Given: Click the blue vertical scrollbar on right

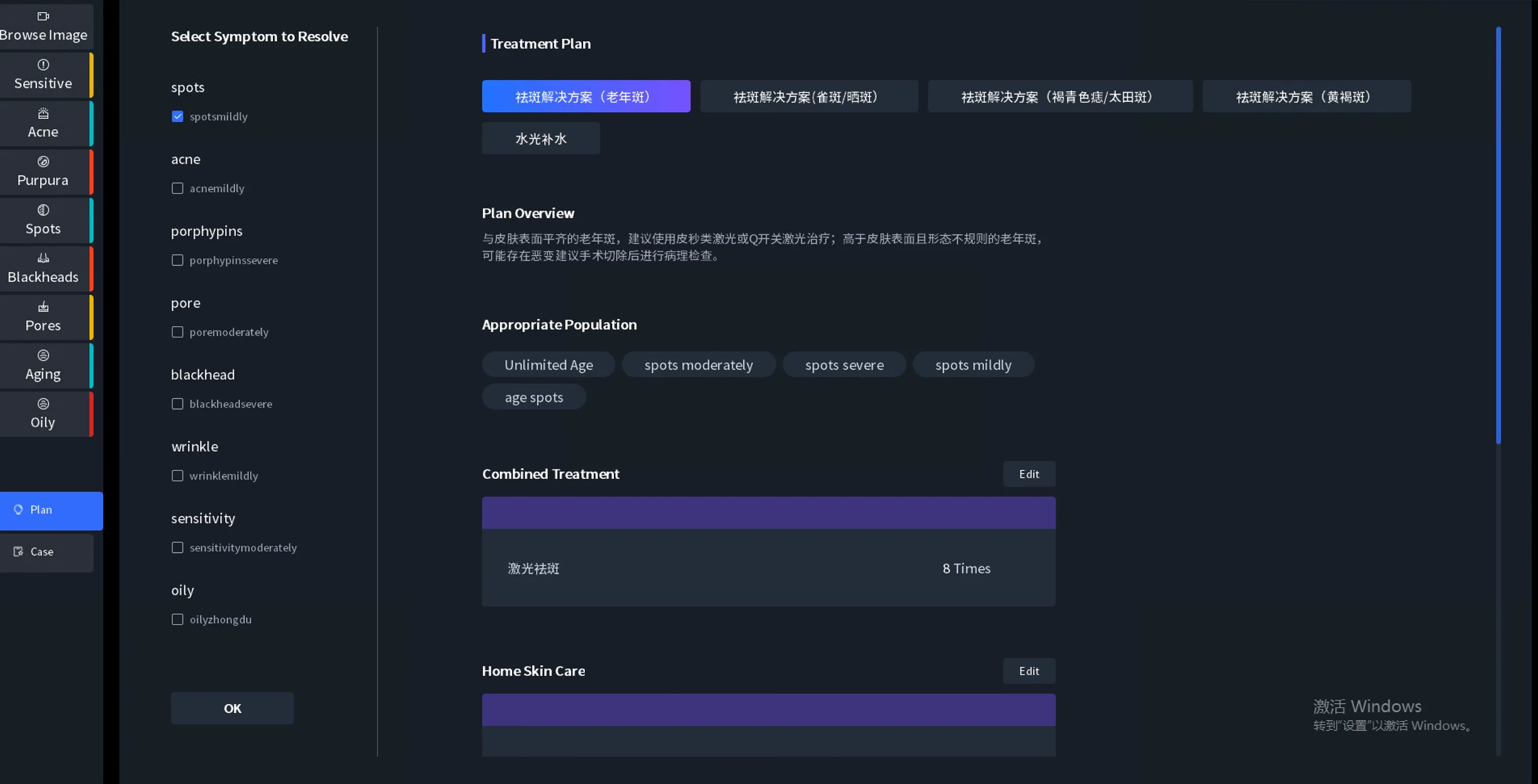Looking at the screenshot, I should point(1498,235).
